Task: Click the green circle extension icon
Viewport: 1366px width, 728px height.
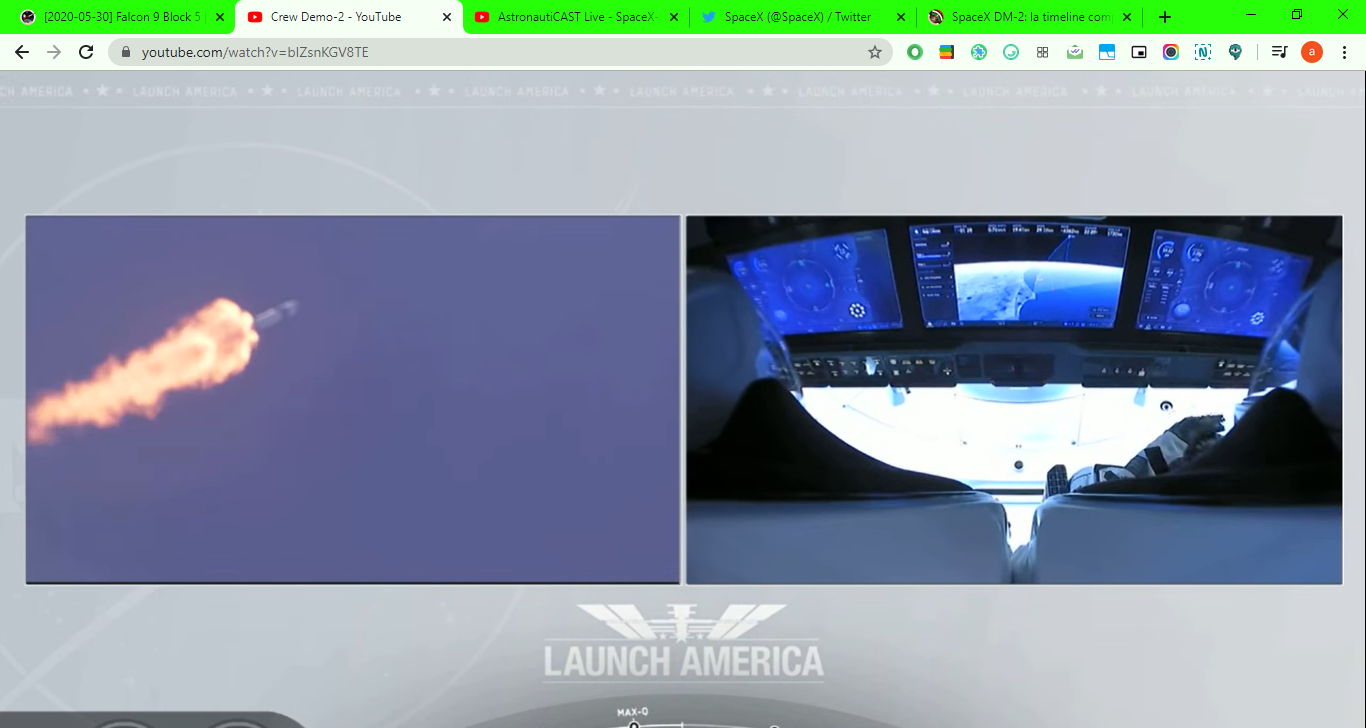Action: point(914,52)
